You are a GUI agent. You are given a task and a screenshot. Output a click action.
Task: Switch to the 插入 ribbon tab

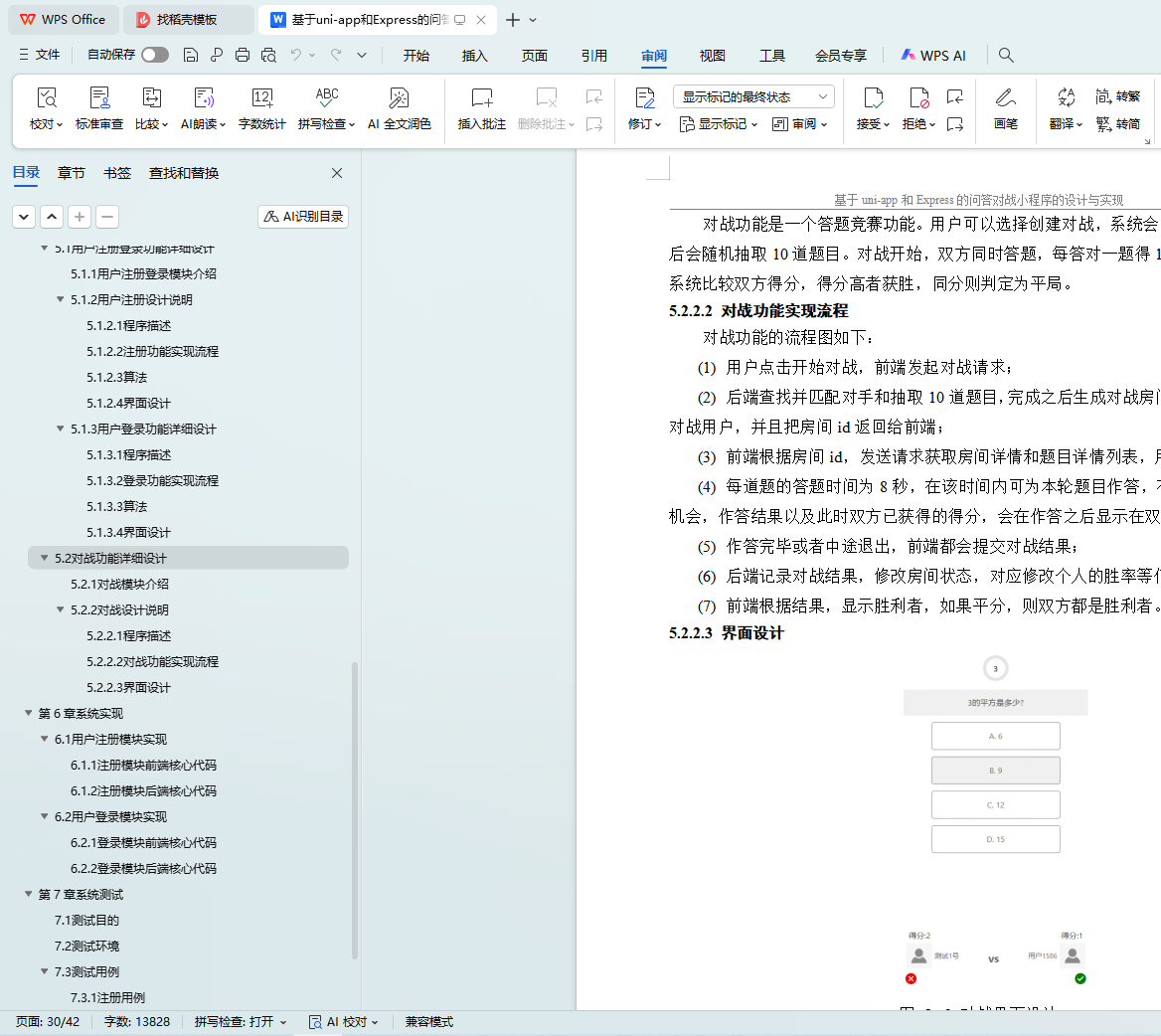475,56
